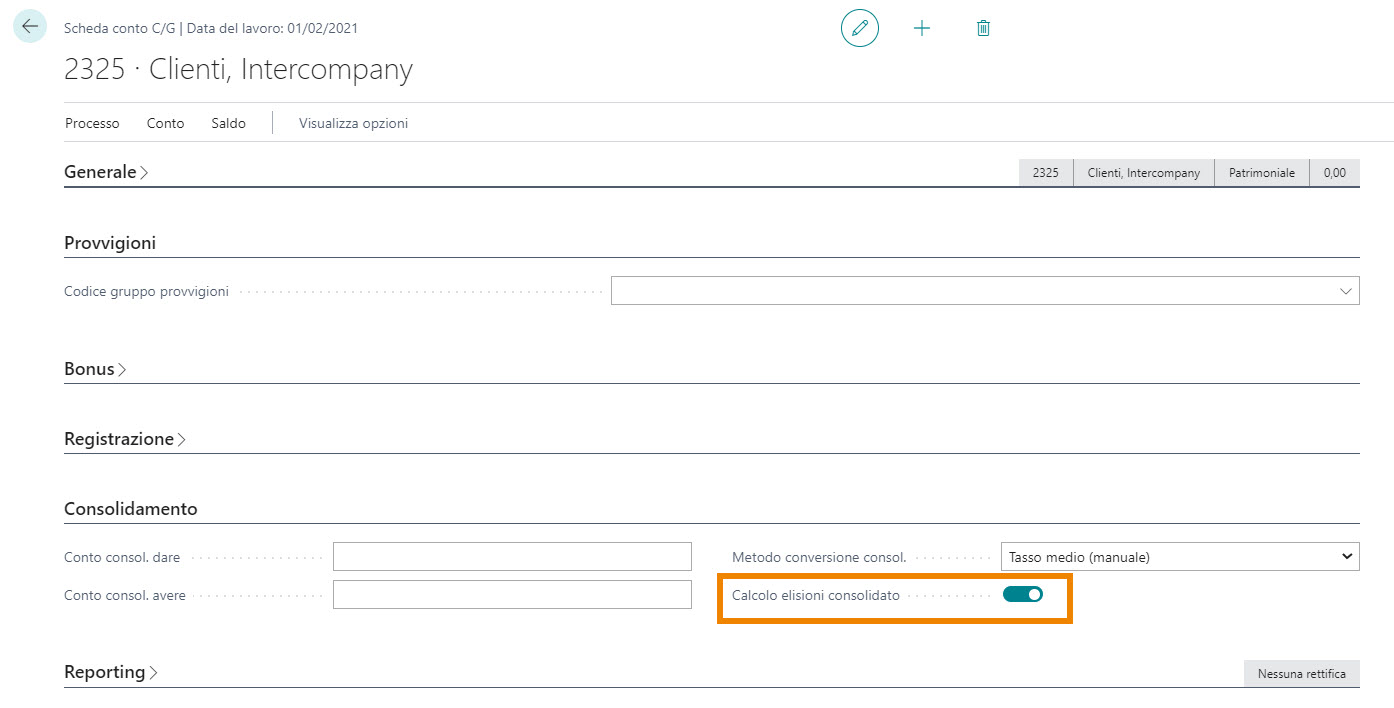This screenshot has width=1394, height=708.
Task: Open the Conto menu
Action: point(165,123)
